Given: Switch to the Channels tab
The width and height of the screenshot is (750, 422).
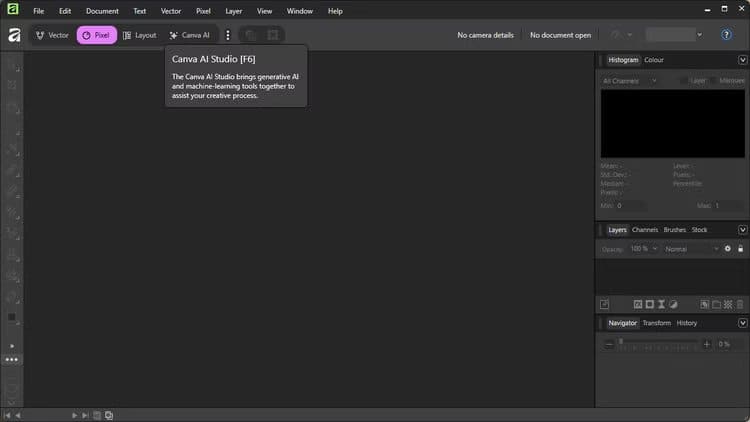Looking at the screenshot, I should 645,230.
